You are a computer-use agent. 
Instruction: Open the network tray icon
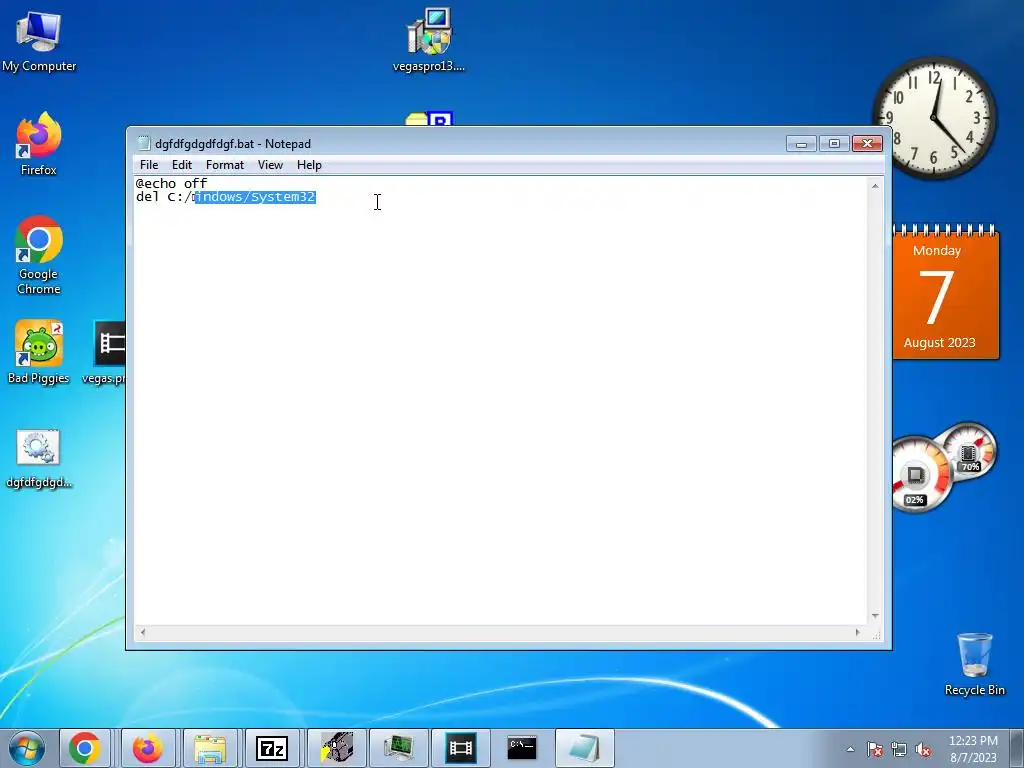coord(899,750)
